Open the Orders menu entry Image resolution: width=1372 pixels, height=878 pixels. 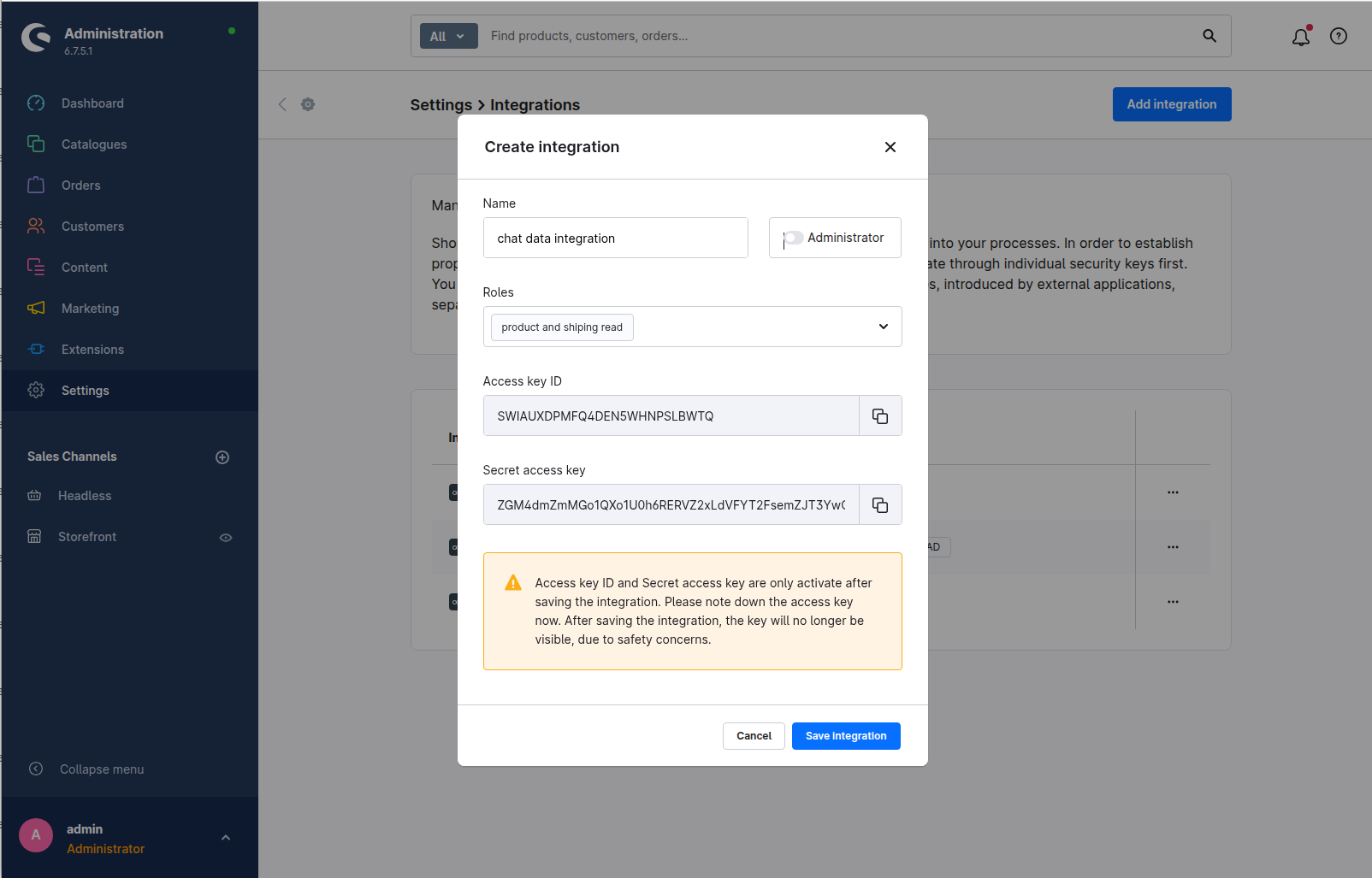coord(36,185)
